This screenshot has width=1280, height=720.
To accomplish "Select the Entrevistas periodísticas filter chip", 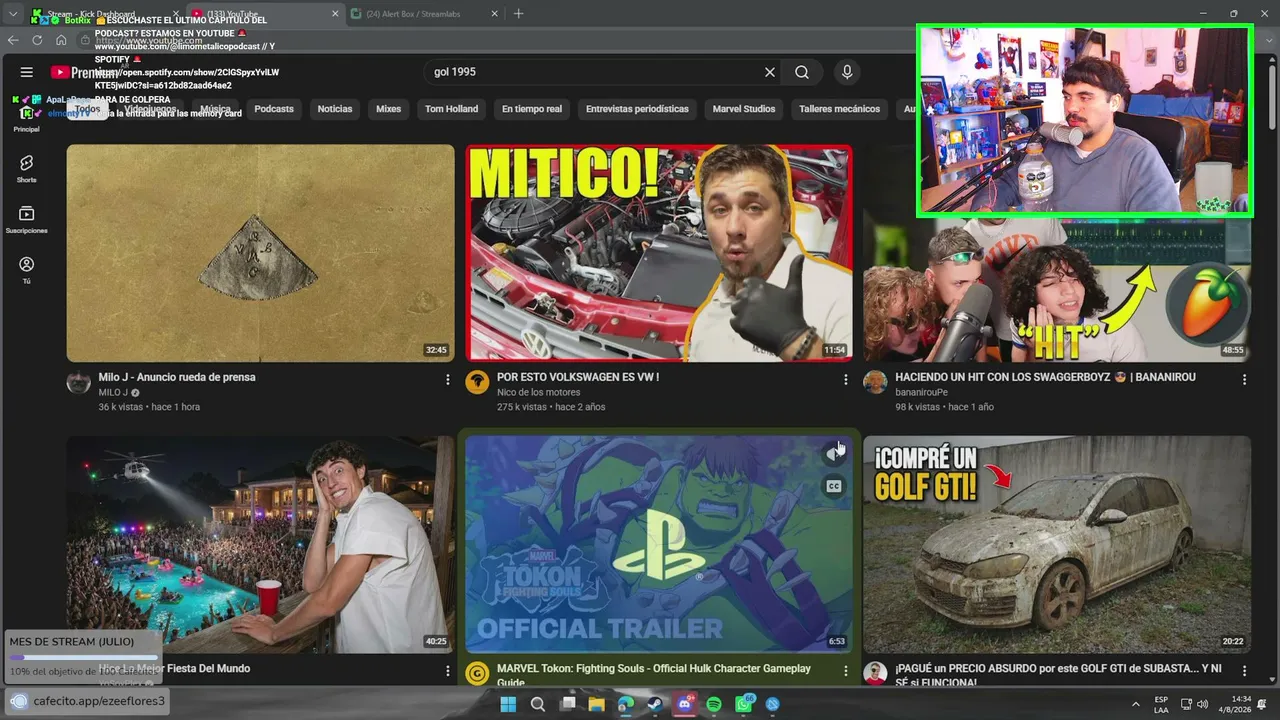I will tap(637, 109).
